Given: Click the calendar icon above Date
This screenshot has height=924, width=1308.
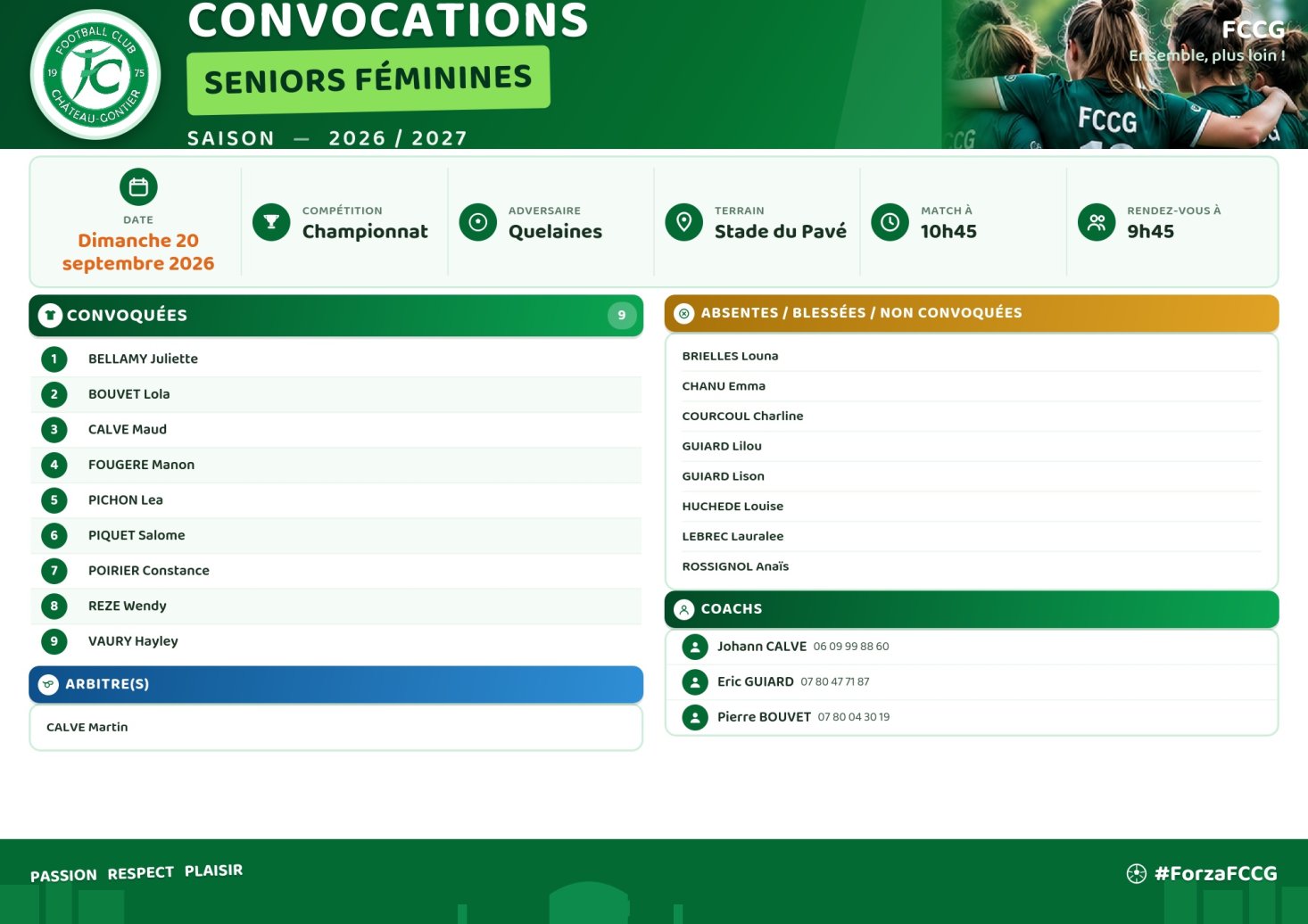Looking at the screenshot, I should click(138, 187).
